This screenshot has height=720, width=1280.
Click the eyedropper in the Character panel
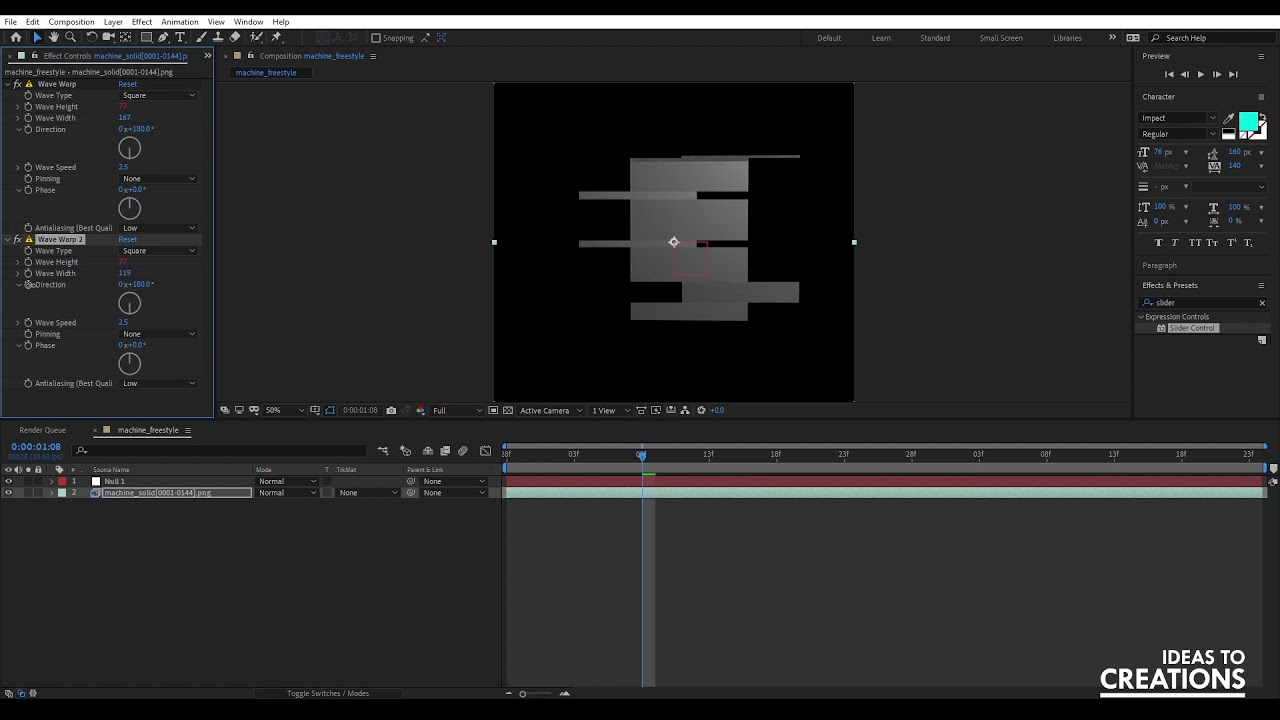tap(1229, 118)
